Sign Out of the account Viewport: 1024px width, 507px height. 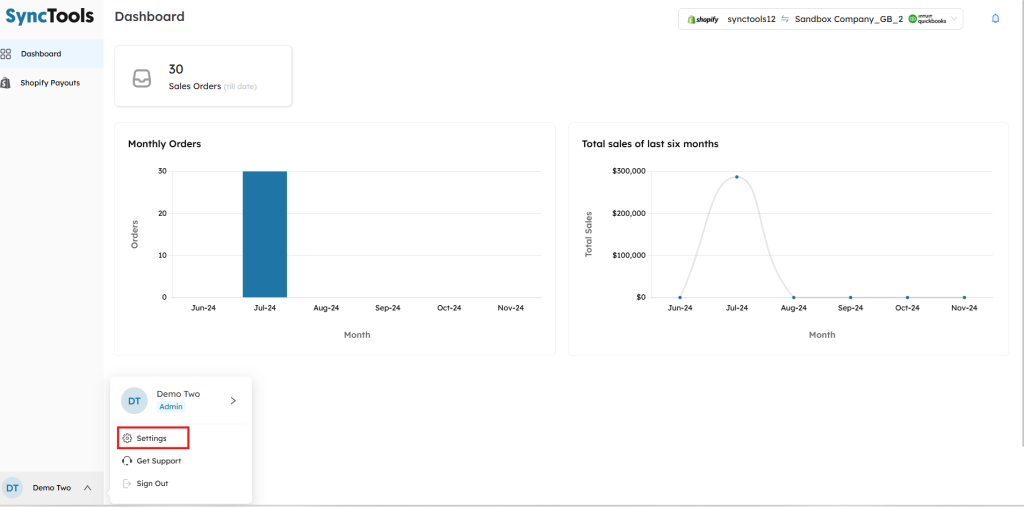(x=152, y=484)
